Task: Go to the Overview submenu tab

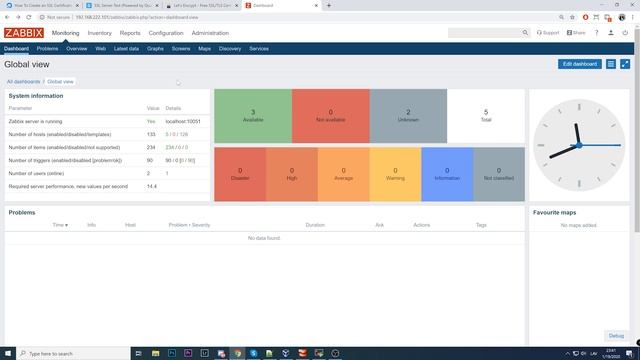Action: click(x=77, y=49)
